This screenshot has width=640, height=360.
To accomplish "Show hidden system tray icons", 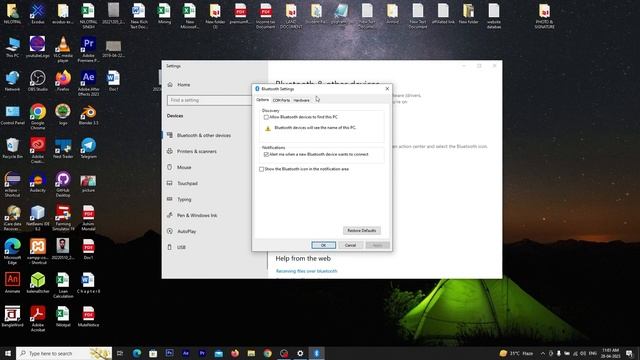I will 542,353.
